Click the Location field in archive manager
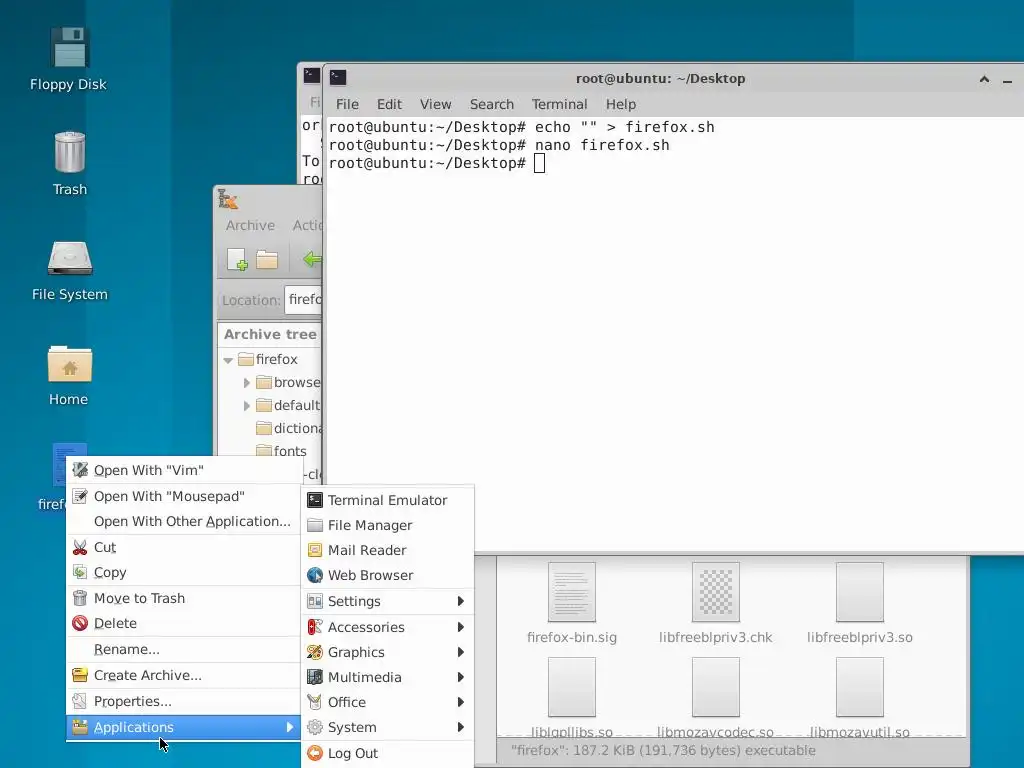This screenshot has height=768, width=1024. pyautogui.click(x=304, y=300)
